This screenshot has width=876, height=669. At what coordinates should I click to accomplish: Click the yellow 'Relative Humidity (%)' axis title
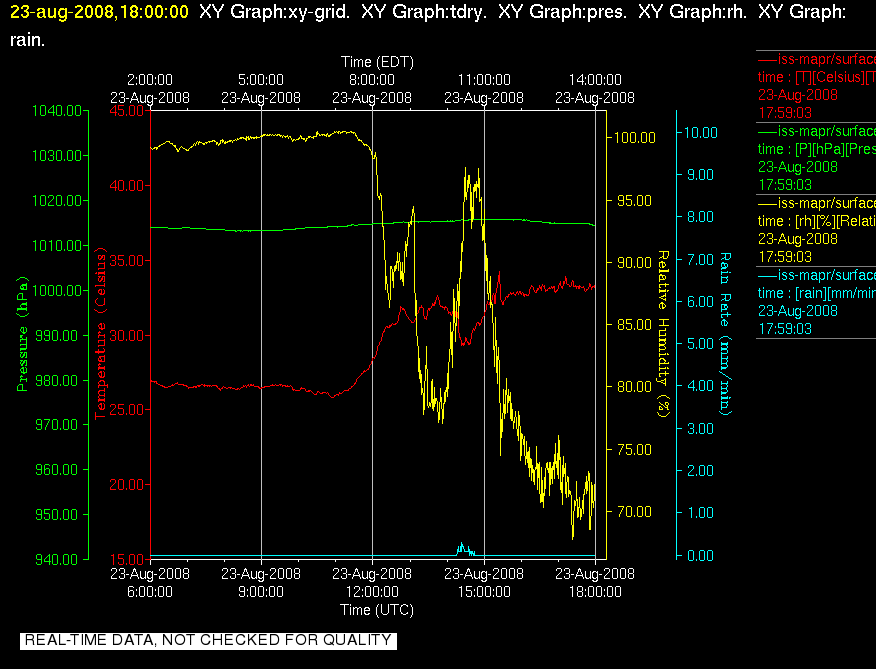coord(662,334)
